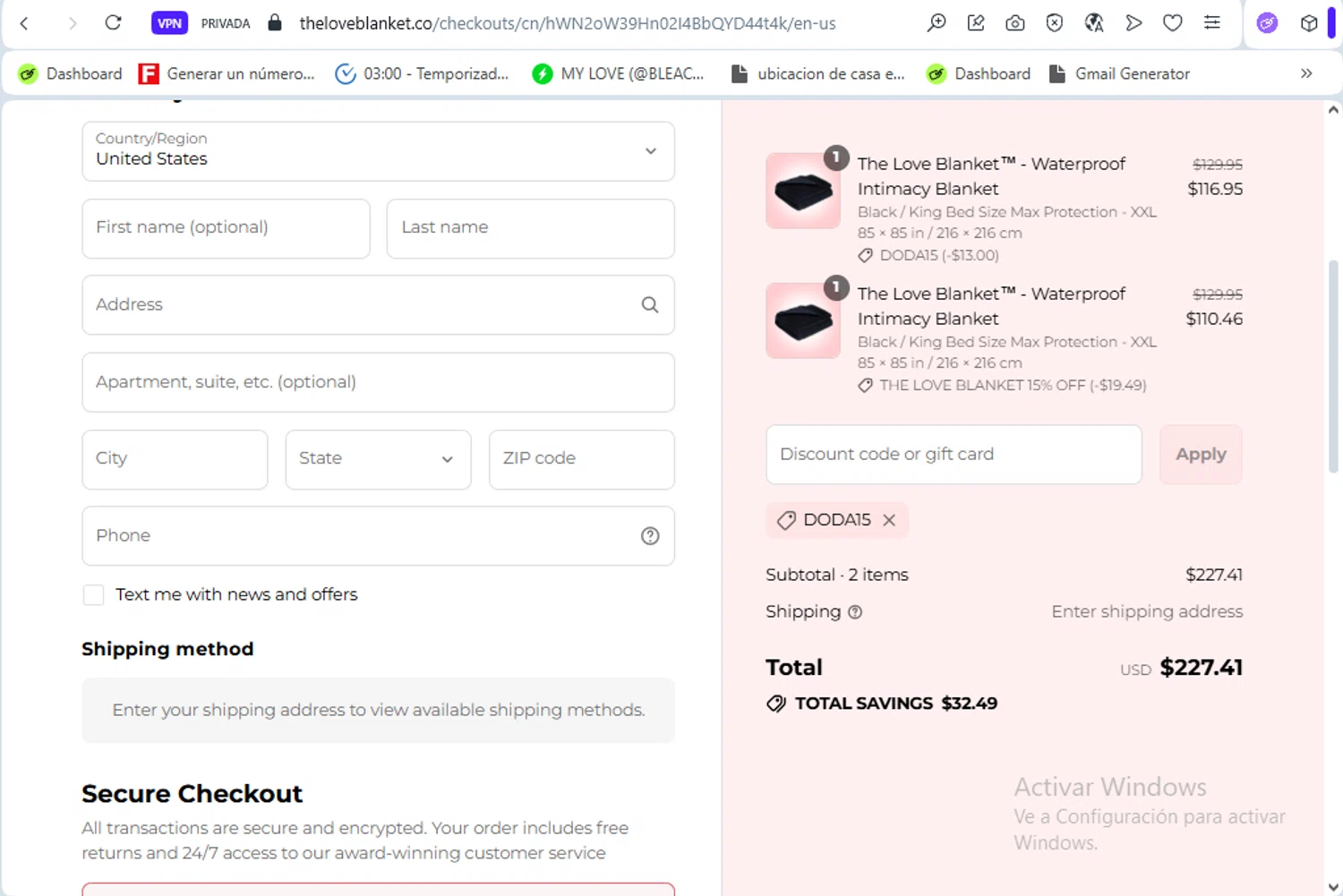
Task: Click the Address input field
Action: [378, 305]
